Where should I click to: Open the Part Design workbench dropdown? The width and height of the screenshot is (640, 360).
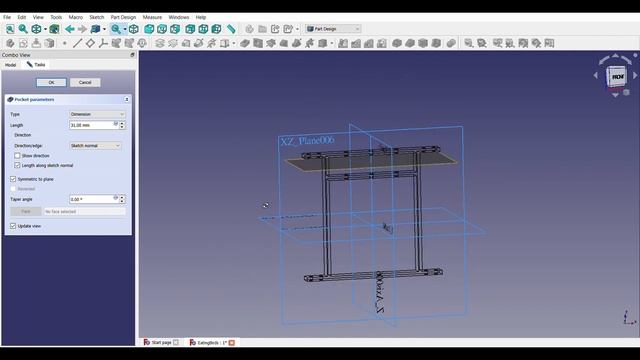pos(333,29)
